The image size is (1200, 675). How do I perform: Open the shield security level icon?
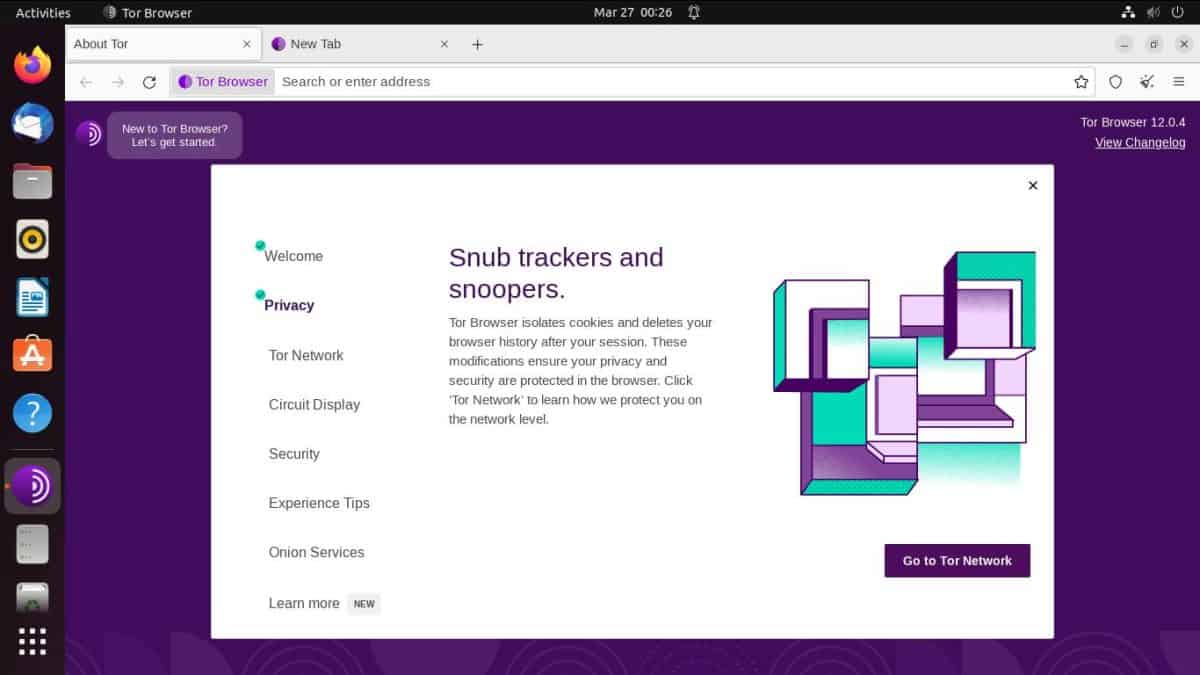[1115, 82]
